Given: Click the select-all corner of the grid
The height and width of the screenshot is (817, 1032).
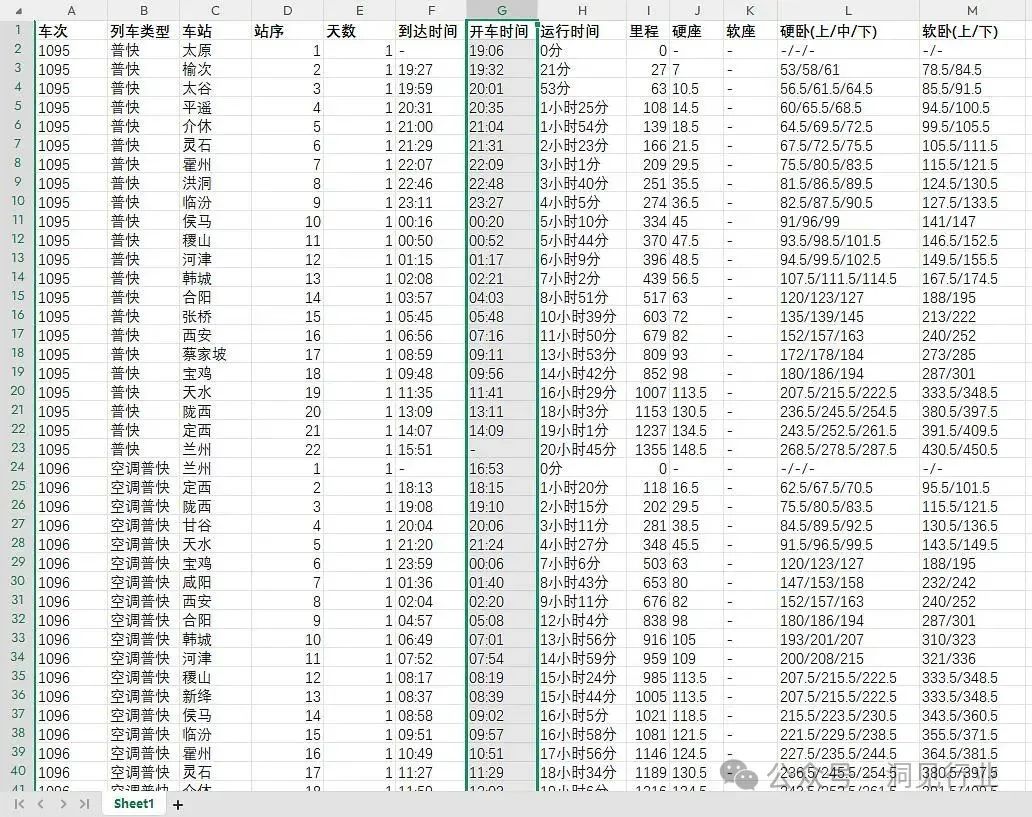Looking at the screenshot, I should 17,11.
